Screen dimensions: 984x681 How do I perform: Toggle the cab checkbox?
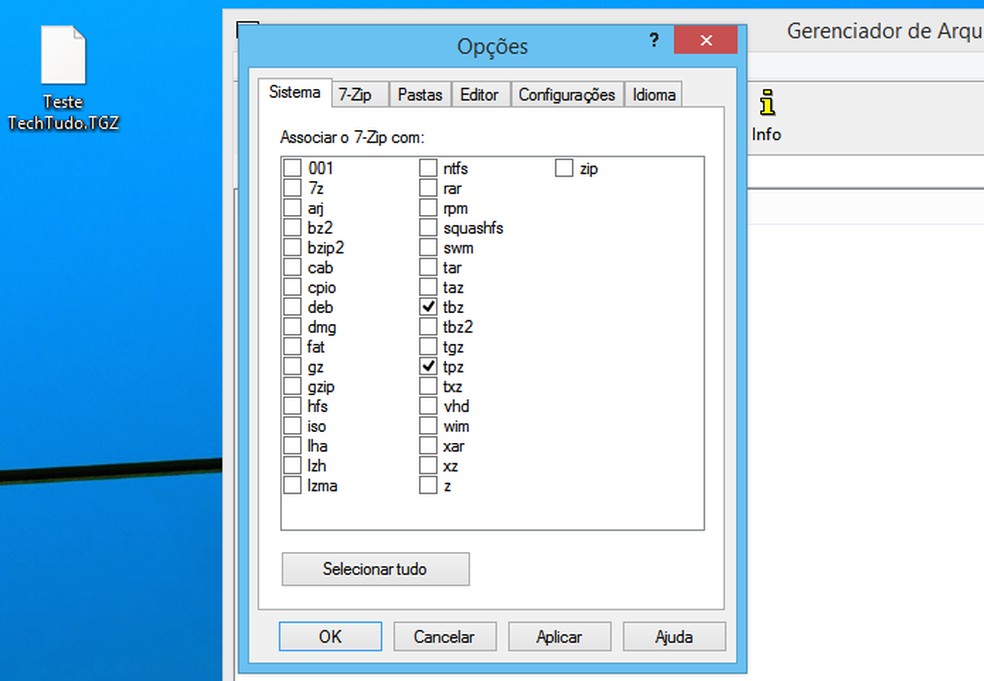(x=292, y=267)
